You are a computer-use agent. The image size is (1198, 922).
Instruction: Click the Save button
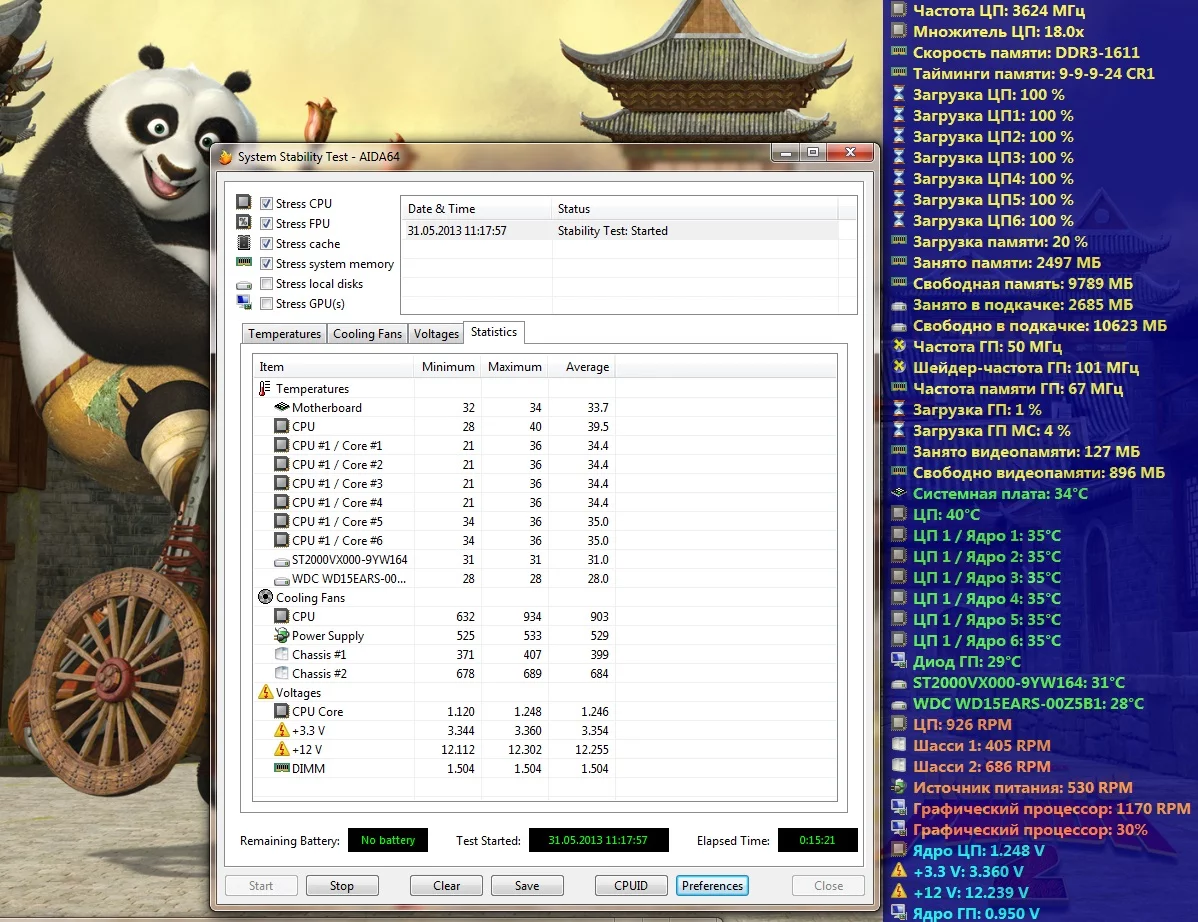point(527,885)
